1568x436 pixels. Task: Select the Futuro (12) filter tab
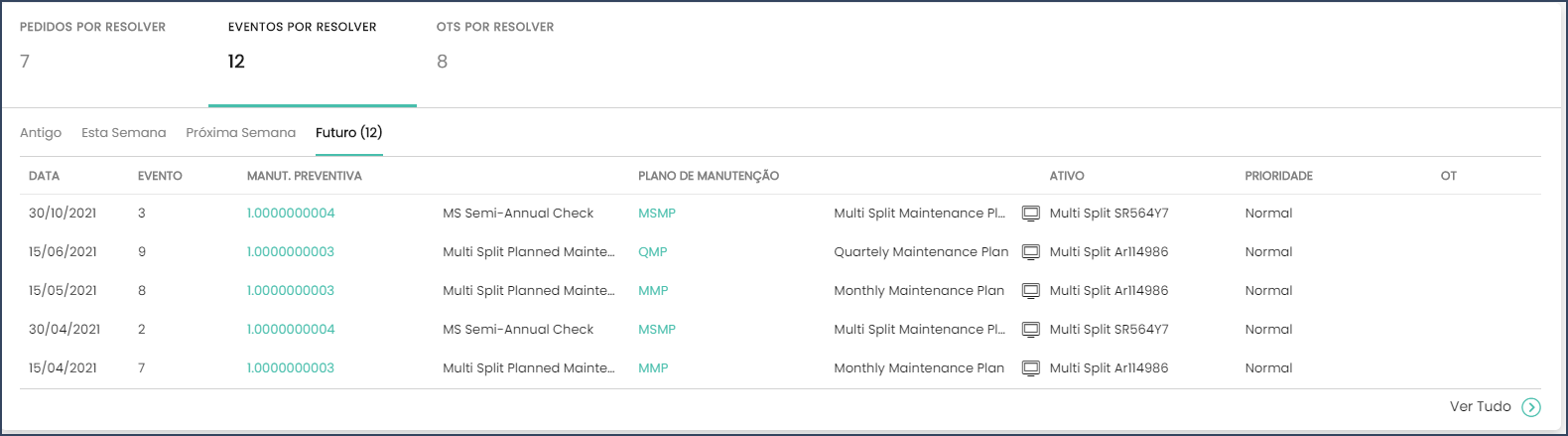[x=349, y=132]
